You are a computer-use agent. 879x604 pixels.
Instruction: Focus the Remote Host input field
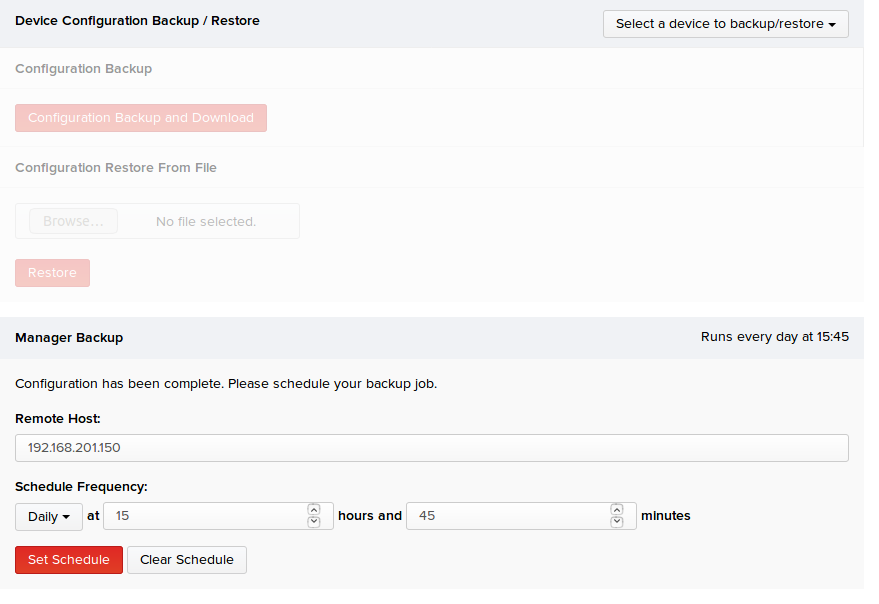pyautogui.click(x=432, y=448)
